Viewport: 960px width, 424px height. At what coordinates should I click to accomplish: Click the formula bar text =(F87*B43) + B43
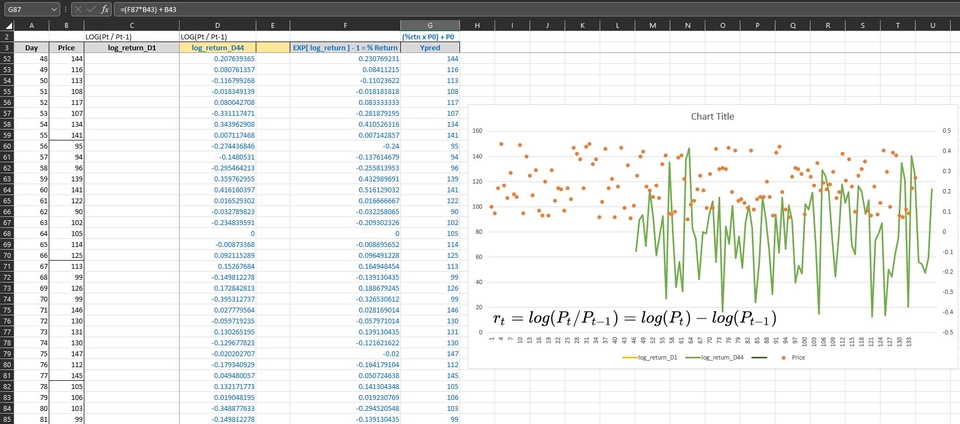(149, 9)
